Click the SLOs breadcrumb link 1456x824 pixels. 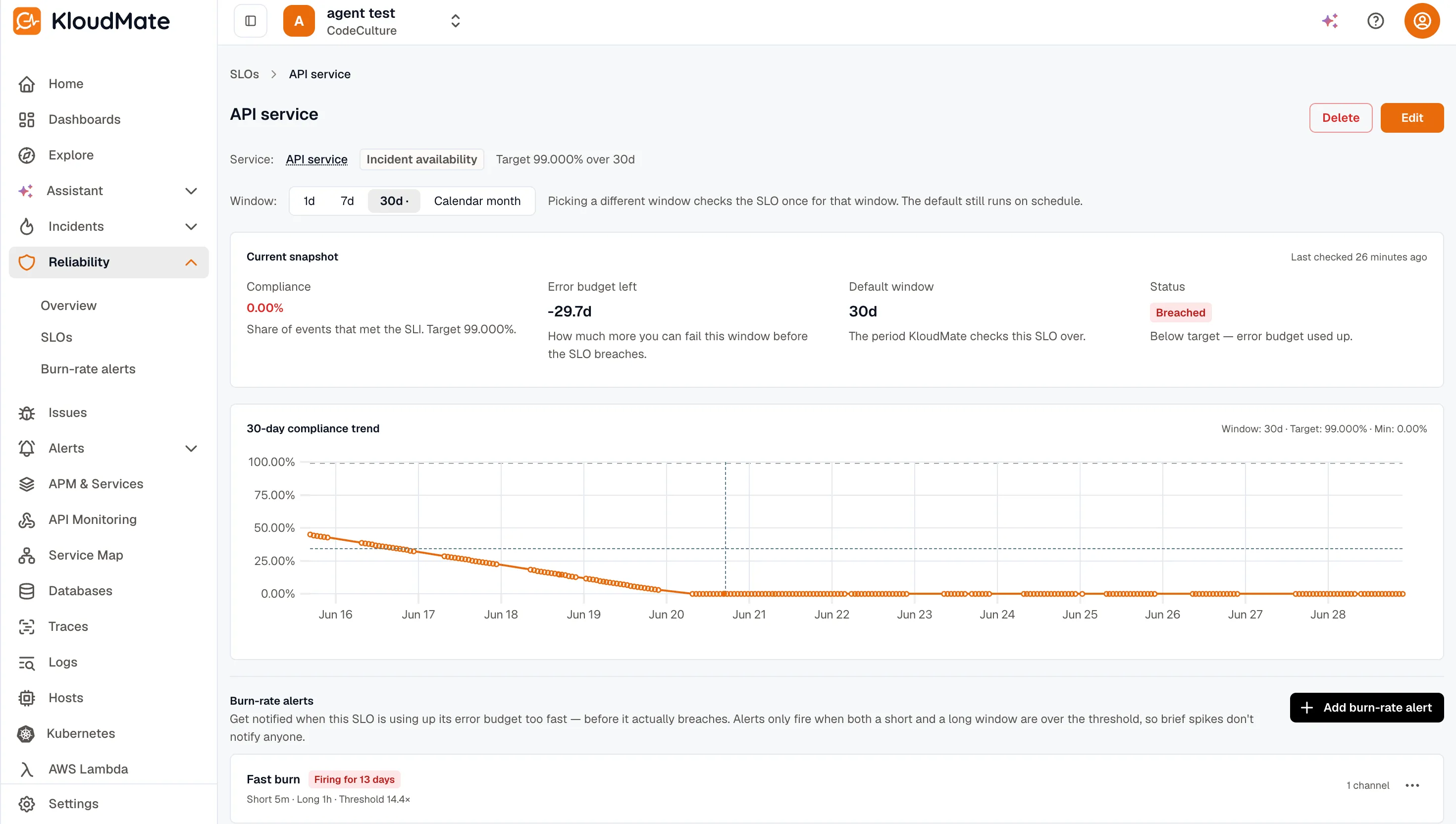[x=245, y=74]
